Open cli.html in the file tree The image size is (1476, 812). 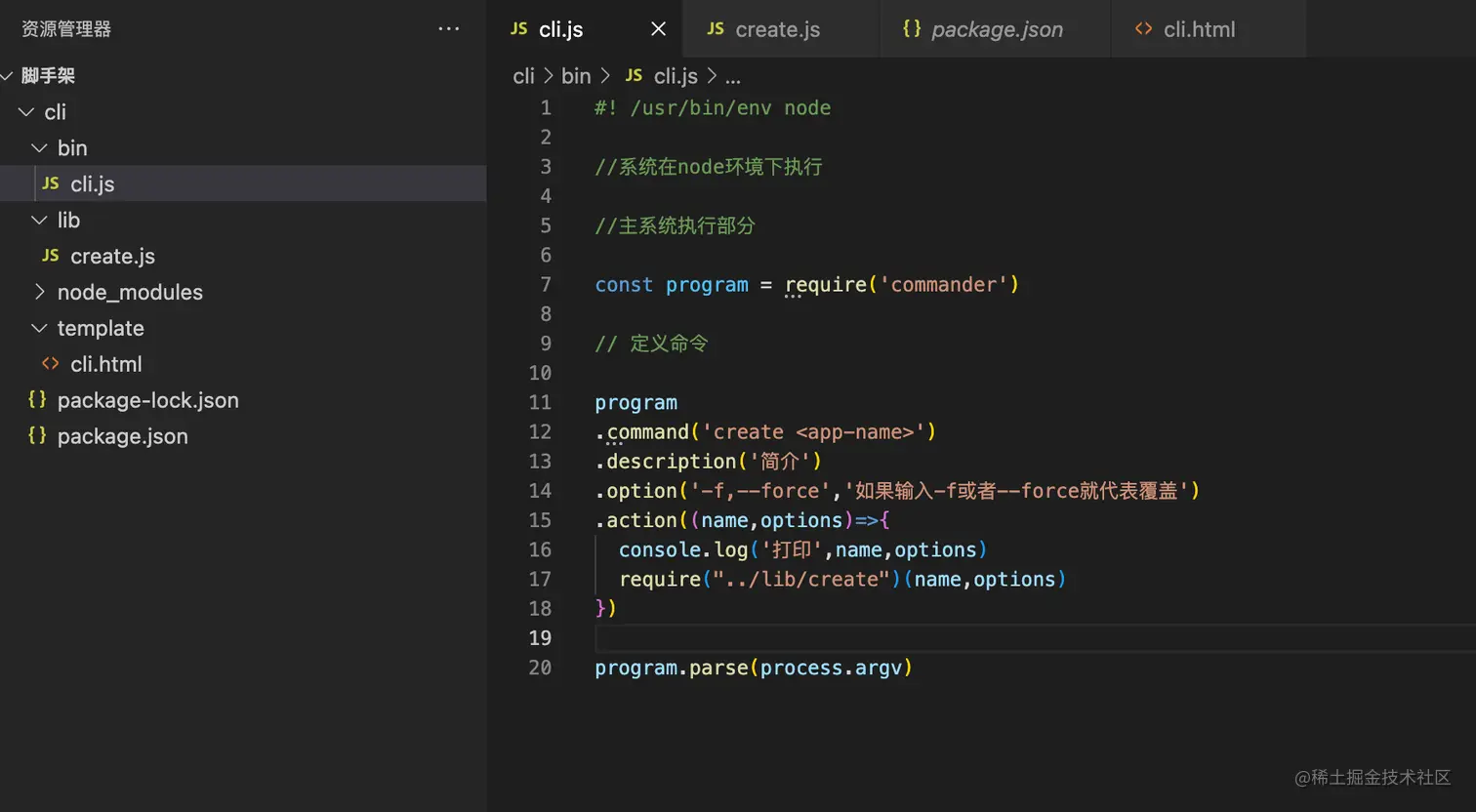click(x=243, y=364)
